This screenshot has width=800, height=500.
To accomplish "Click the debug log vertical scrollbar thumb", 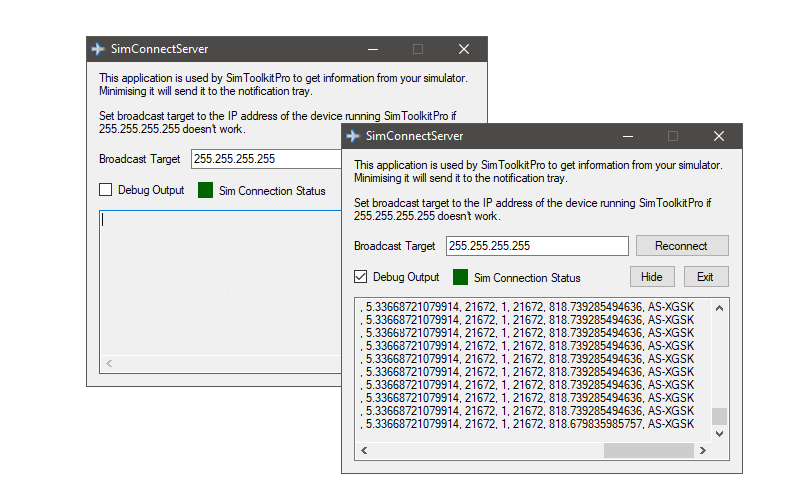I will (719, 416).
